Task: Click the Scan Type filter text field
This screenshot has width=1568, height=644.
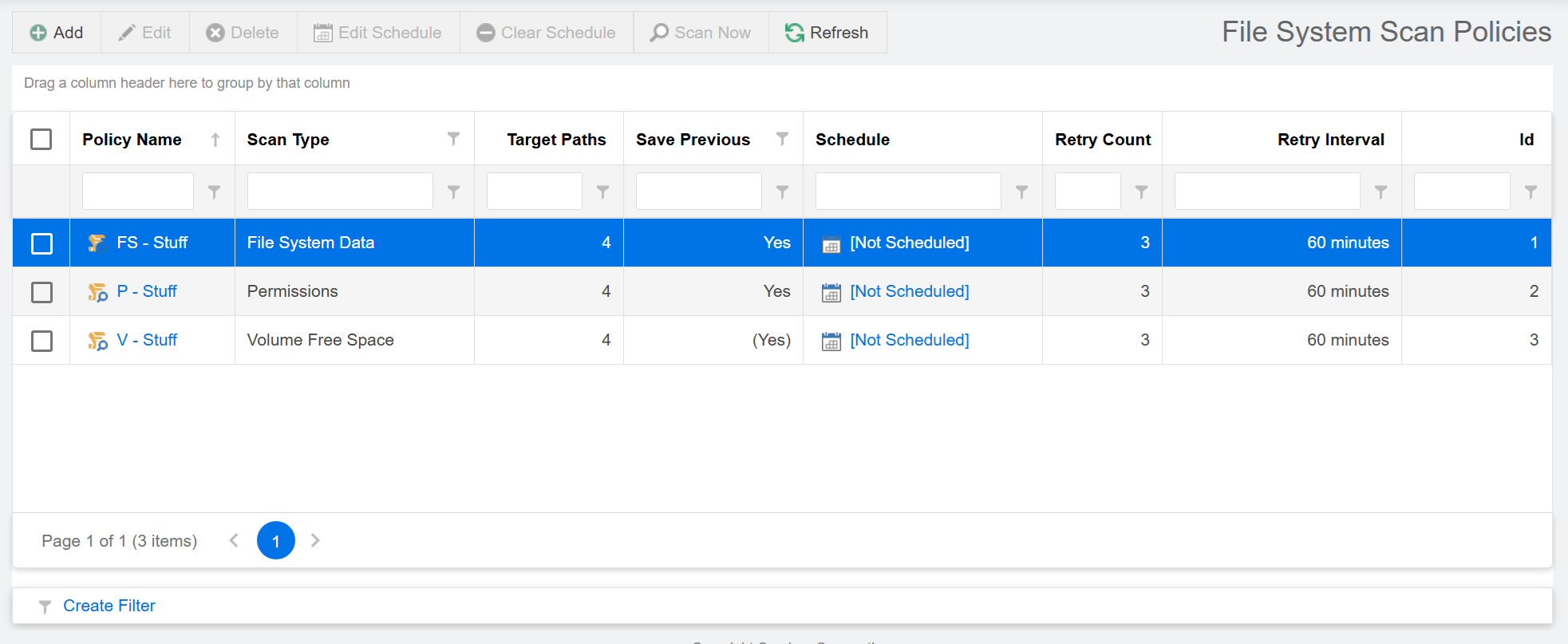Action: (340, 192)
